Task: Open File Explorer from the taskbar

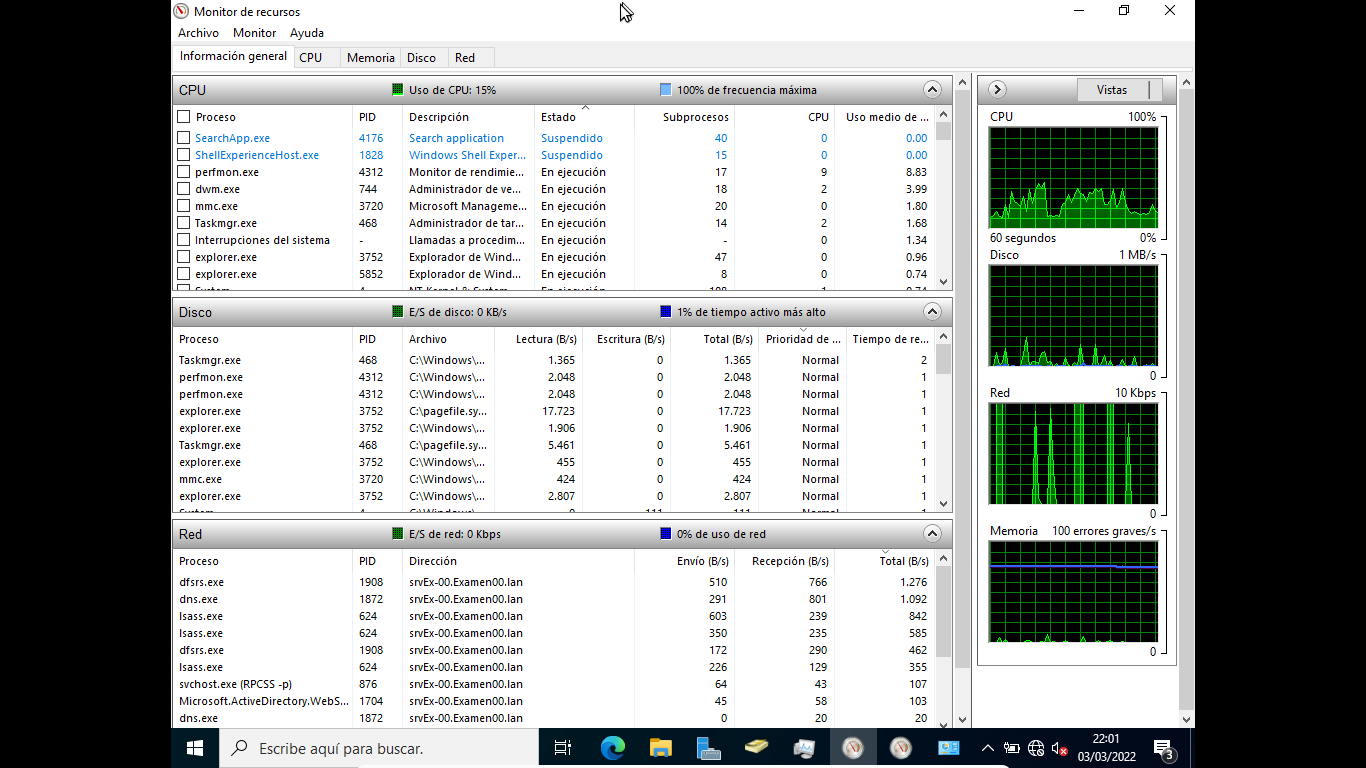Action: (660, 747)
